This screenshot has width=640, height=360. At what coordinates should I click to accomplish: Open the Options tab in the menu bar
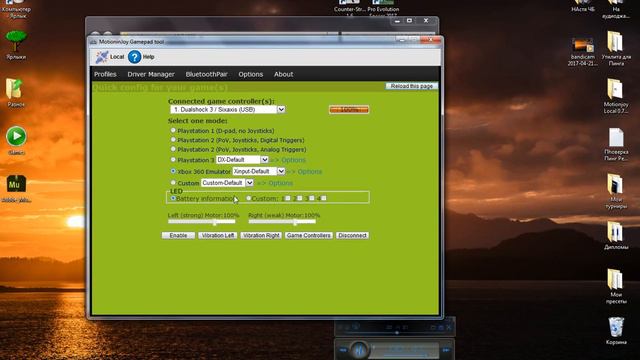[x=251, y=74]
